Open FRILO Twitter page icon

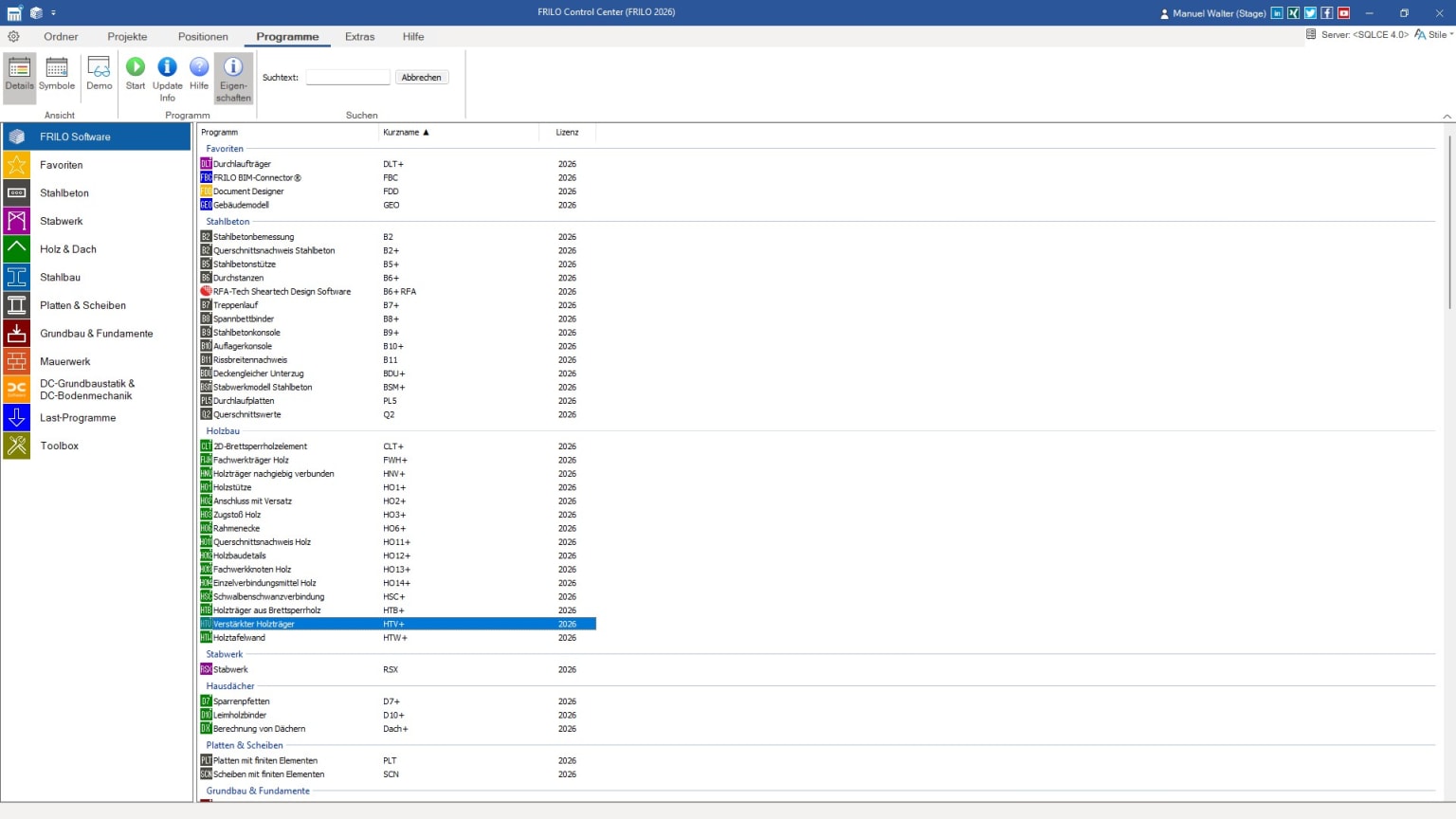(x=1310, y=13)
